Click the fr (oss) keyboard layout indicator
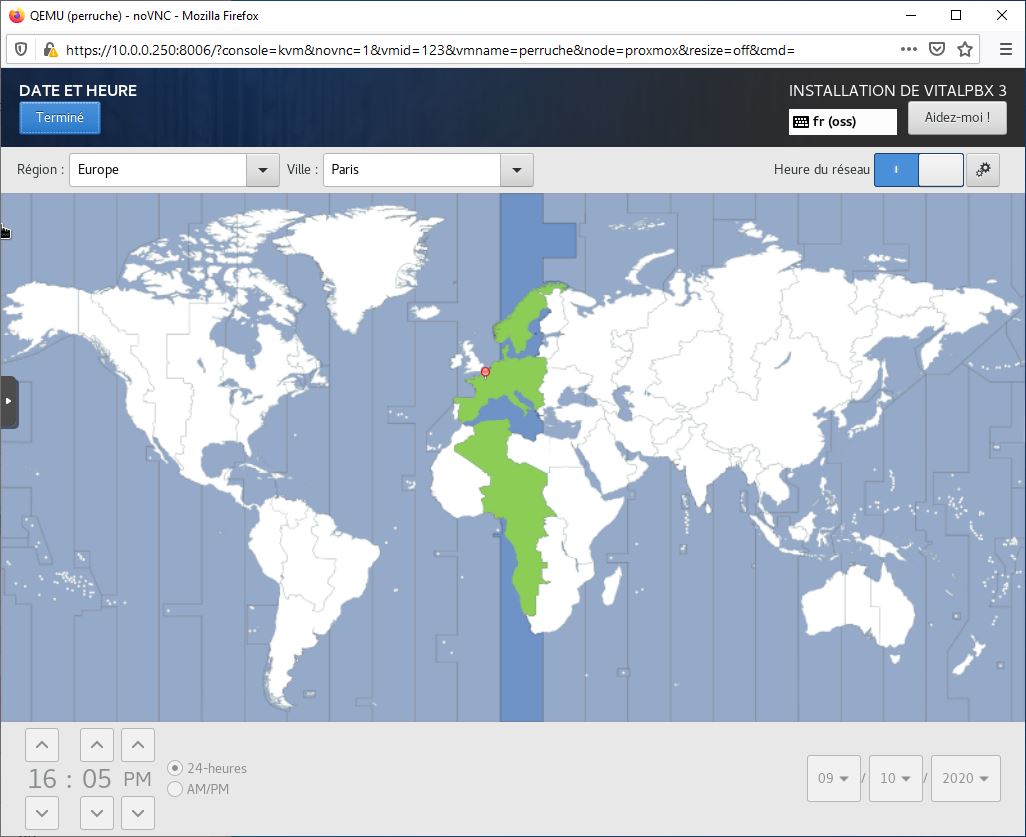This screenshot has height=837, width=1026. click(x=842, y=122)
